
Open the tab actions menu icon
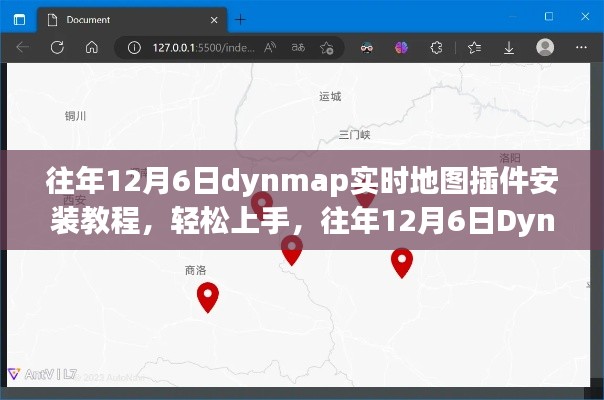pos(20,18)
